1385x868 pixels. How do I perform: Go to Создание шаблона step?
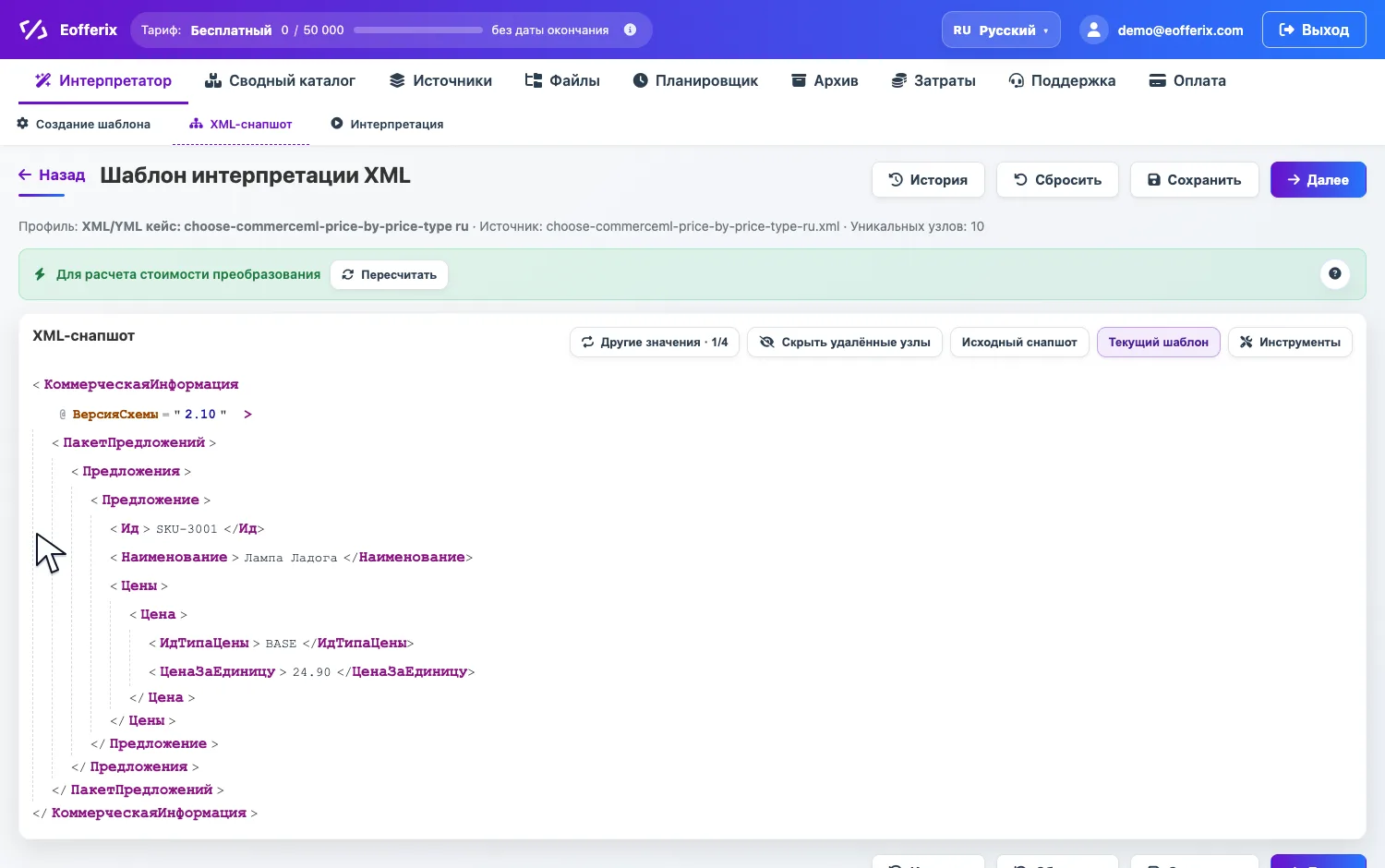[84, 124]
